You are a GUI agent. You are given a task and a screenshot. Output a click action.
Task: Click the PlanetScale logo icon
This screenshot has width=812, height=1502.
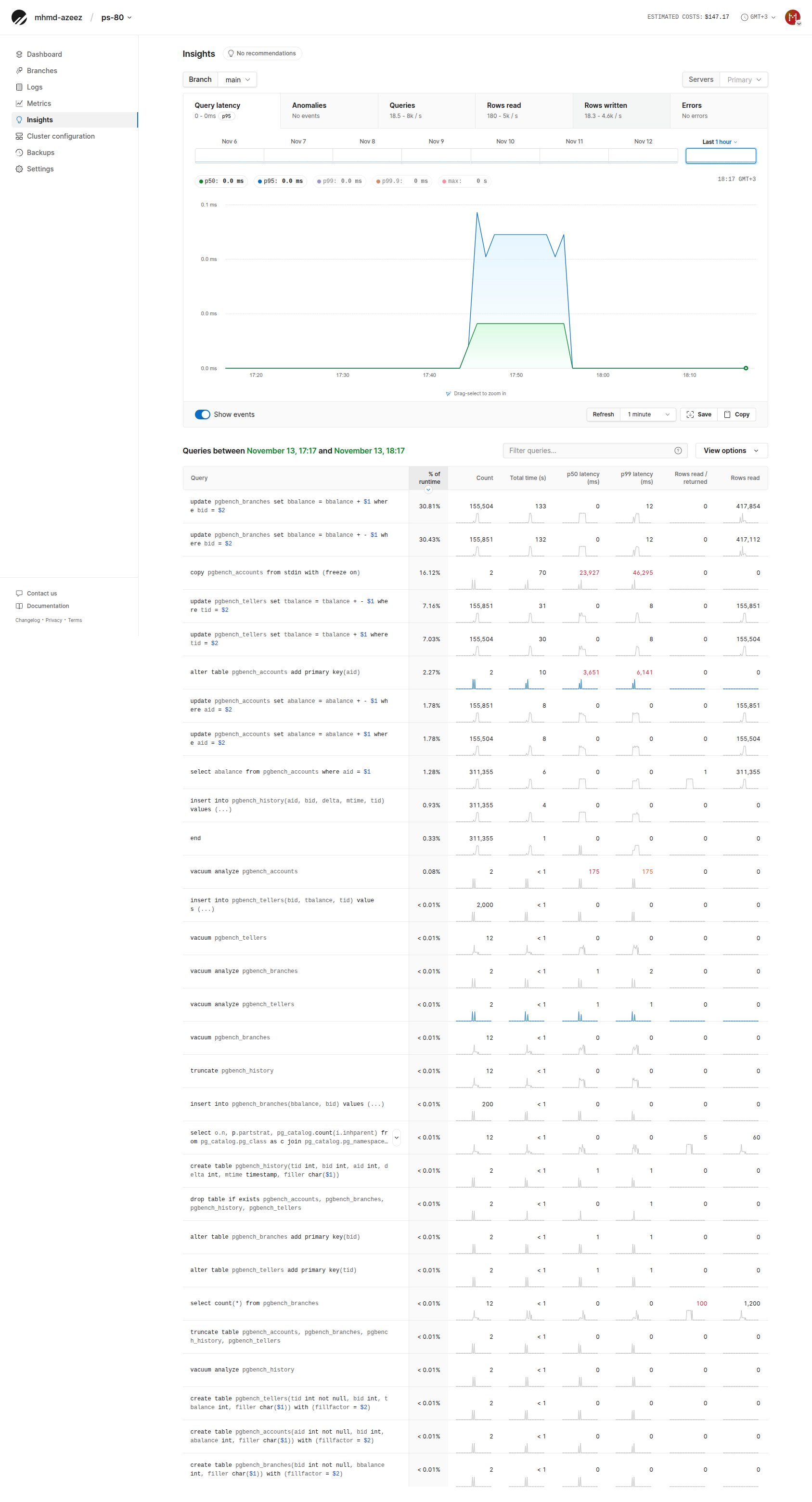coord(19,17)
